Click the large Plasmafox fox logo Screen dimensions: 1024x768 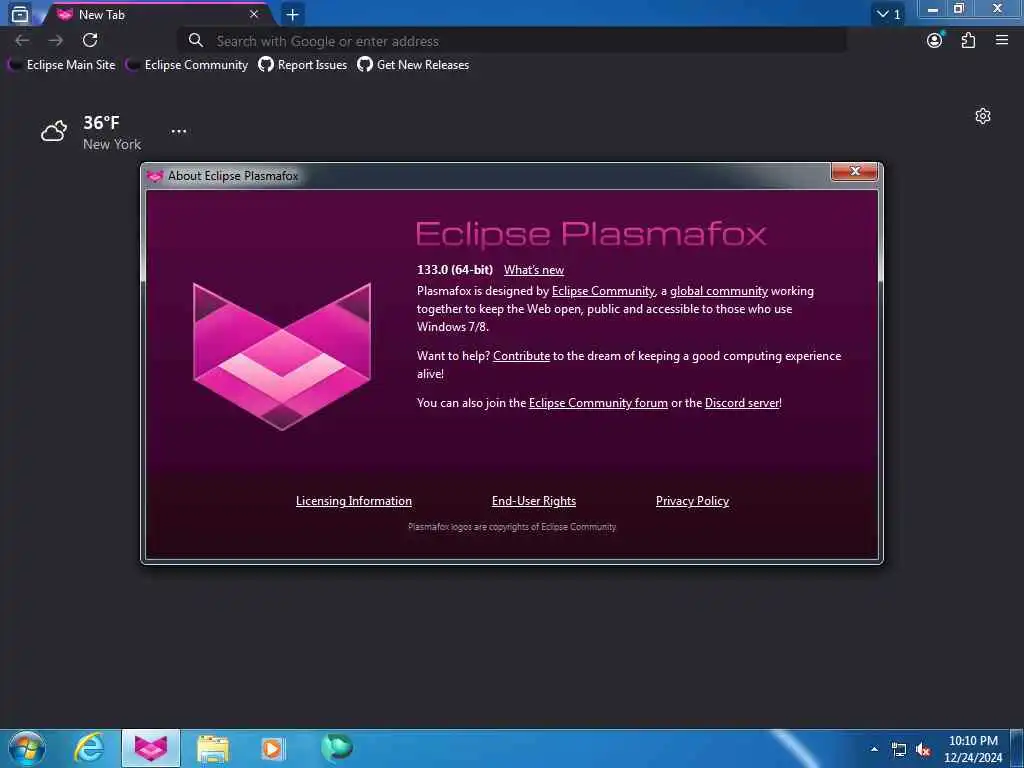[282, 357]
